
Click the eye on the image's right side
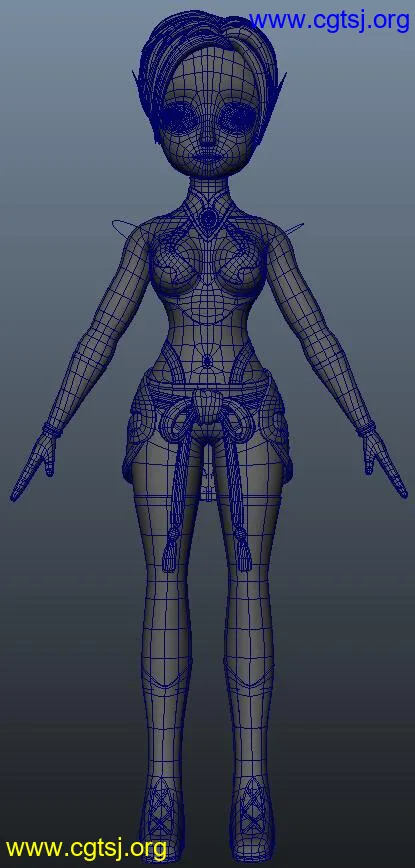[x=237, y=116]
